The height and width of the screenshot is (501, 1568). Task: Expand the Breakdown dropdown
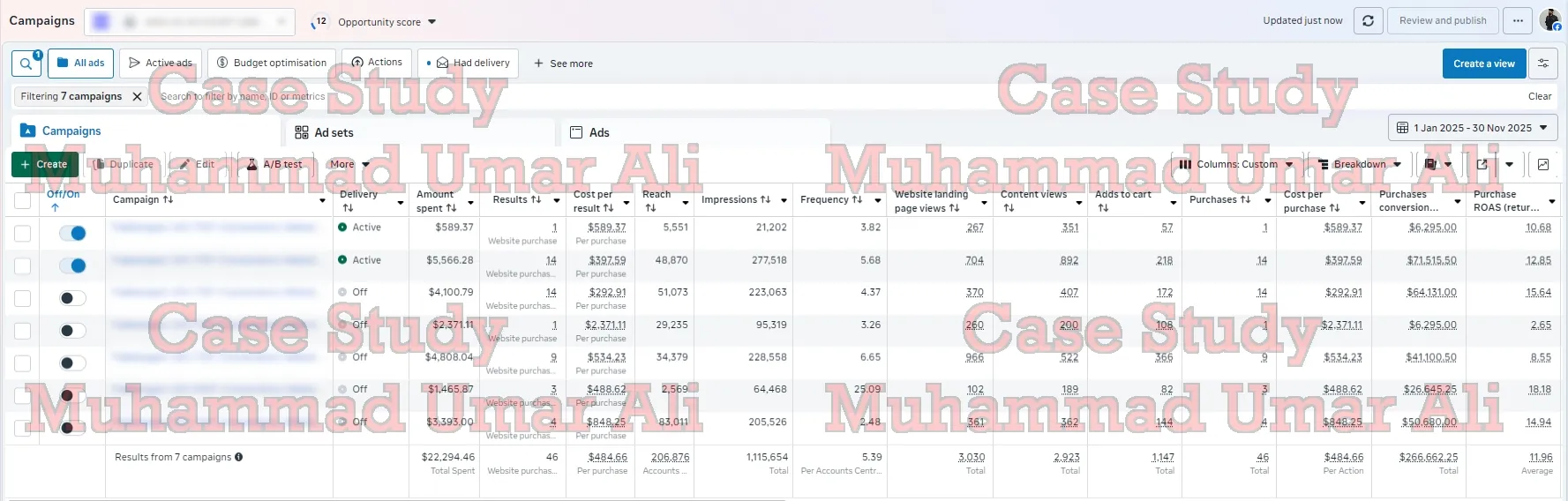click(x=1359, y=164)
